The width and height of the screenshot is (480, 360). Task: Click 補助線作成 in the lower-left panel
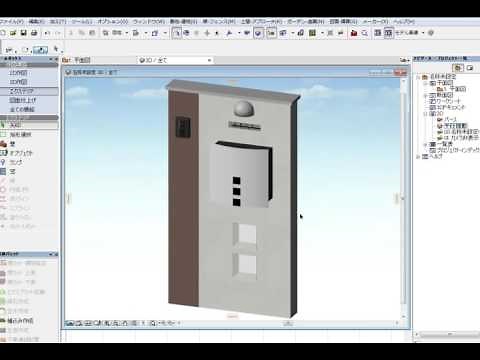point(20,321)
